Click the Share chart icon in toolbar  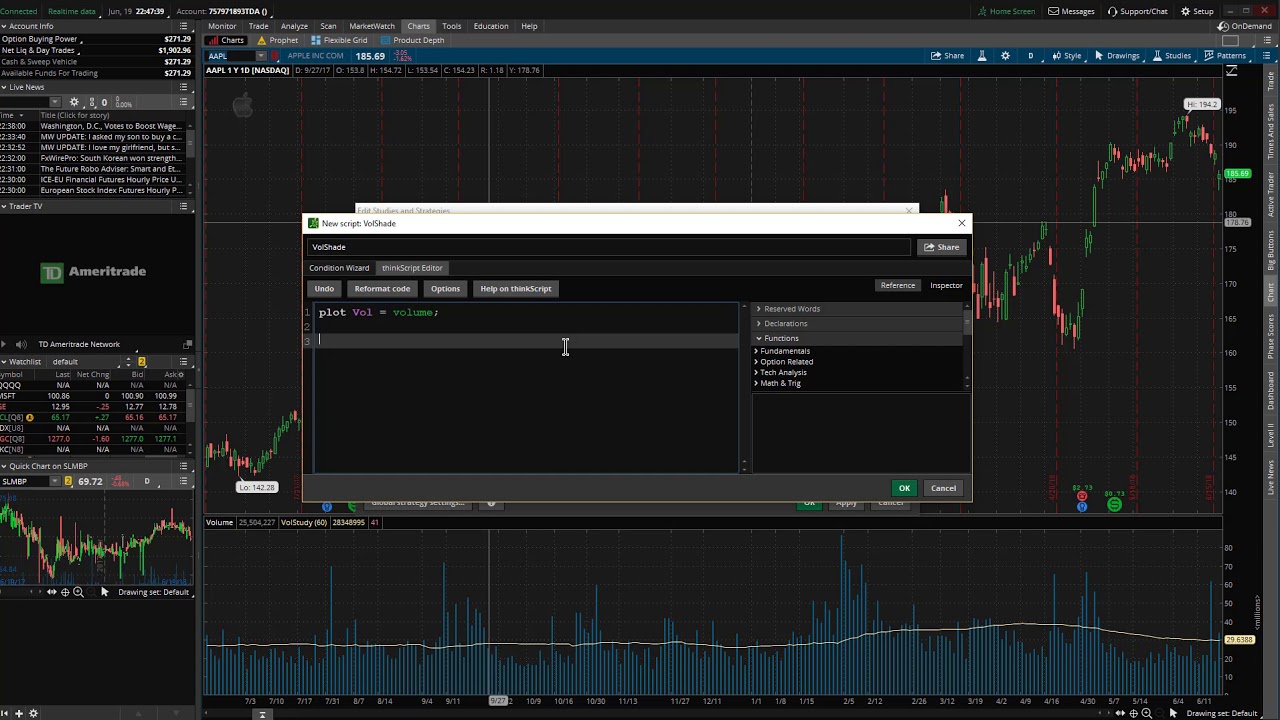948,56
